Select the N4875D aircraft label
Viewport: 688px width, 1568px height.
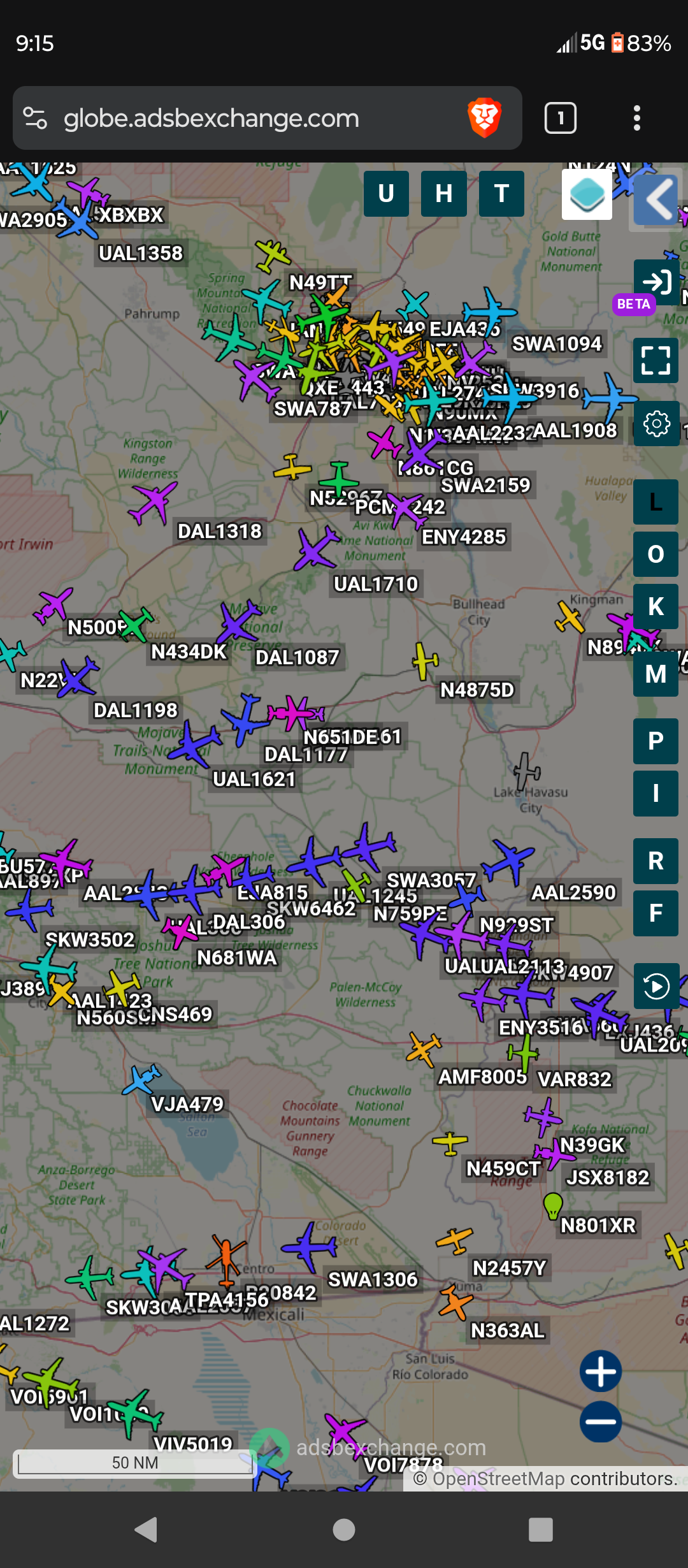click(x=477, y=690)
